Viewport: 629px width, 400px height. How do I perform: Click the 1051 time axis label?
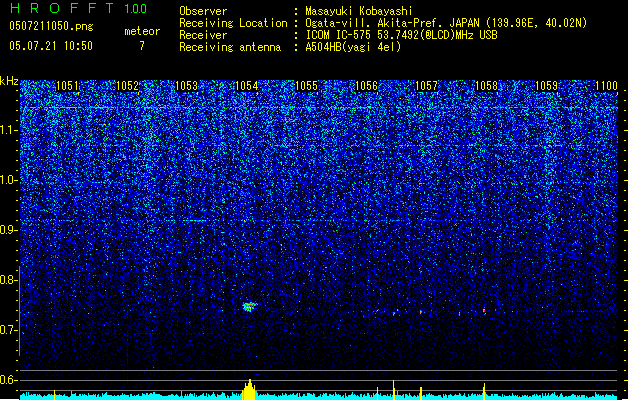(x=67, y=86)
